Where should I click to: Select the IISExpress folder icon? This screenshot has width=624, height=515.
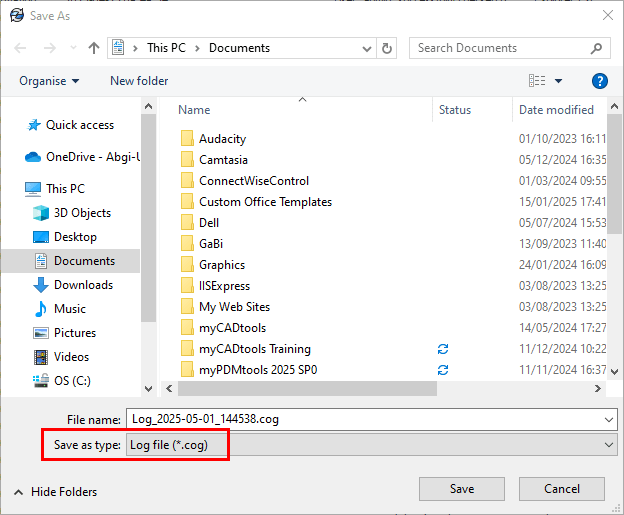coord(187,286)
